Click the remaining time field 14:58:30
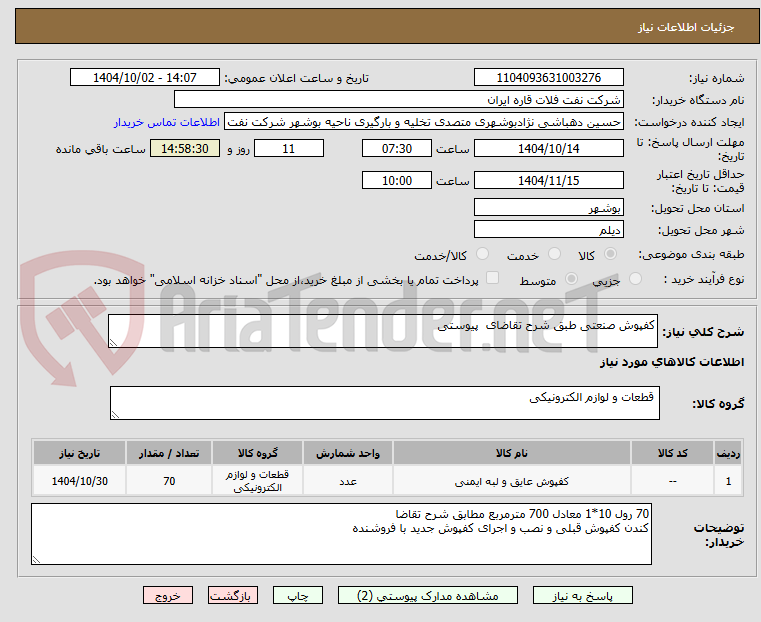 click(x=185, y=148)
